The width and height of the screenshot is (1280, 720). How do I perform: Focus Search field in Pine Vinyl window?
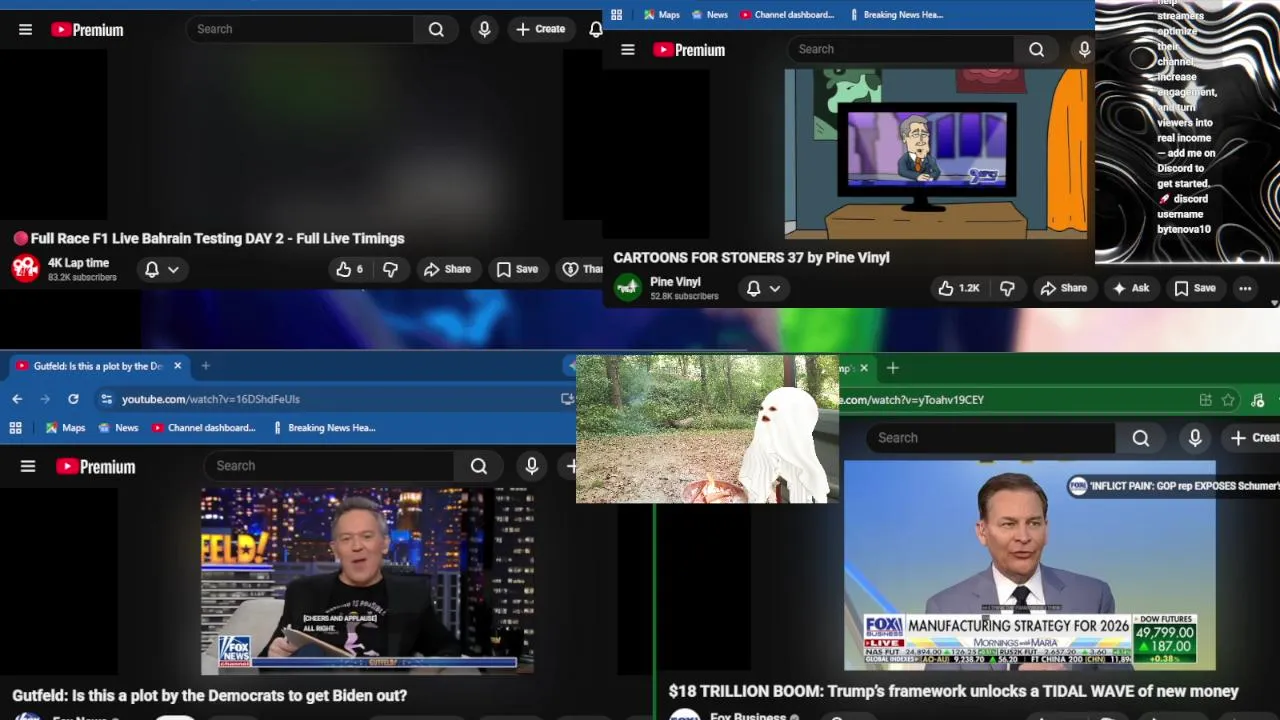900,49
